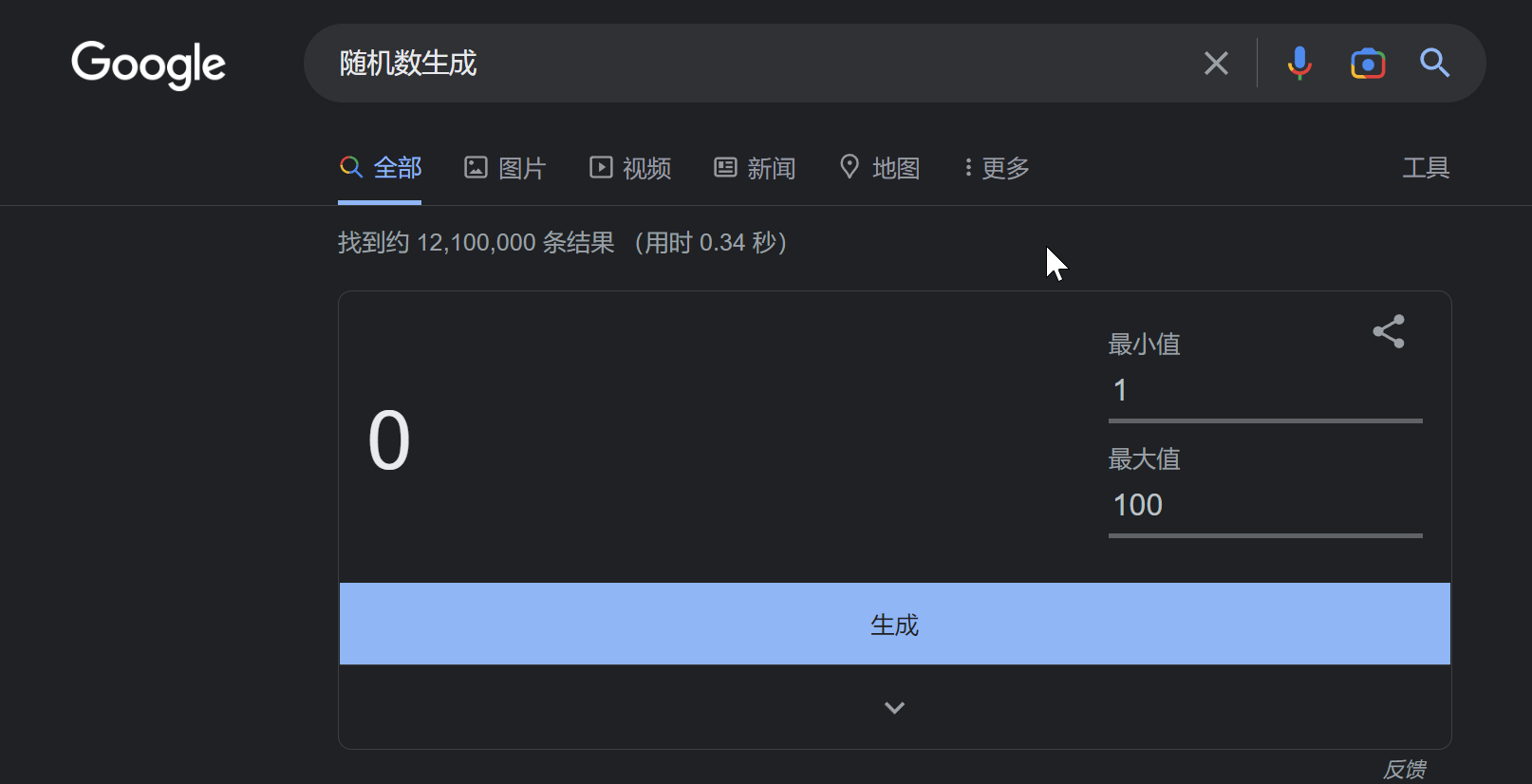Click into the 随机数生成 search box
The width and height of the screenshot is (1532, 784).
tap(759, 64)
